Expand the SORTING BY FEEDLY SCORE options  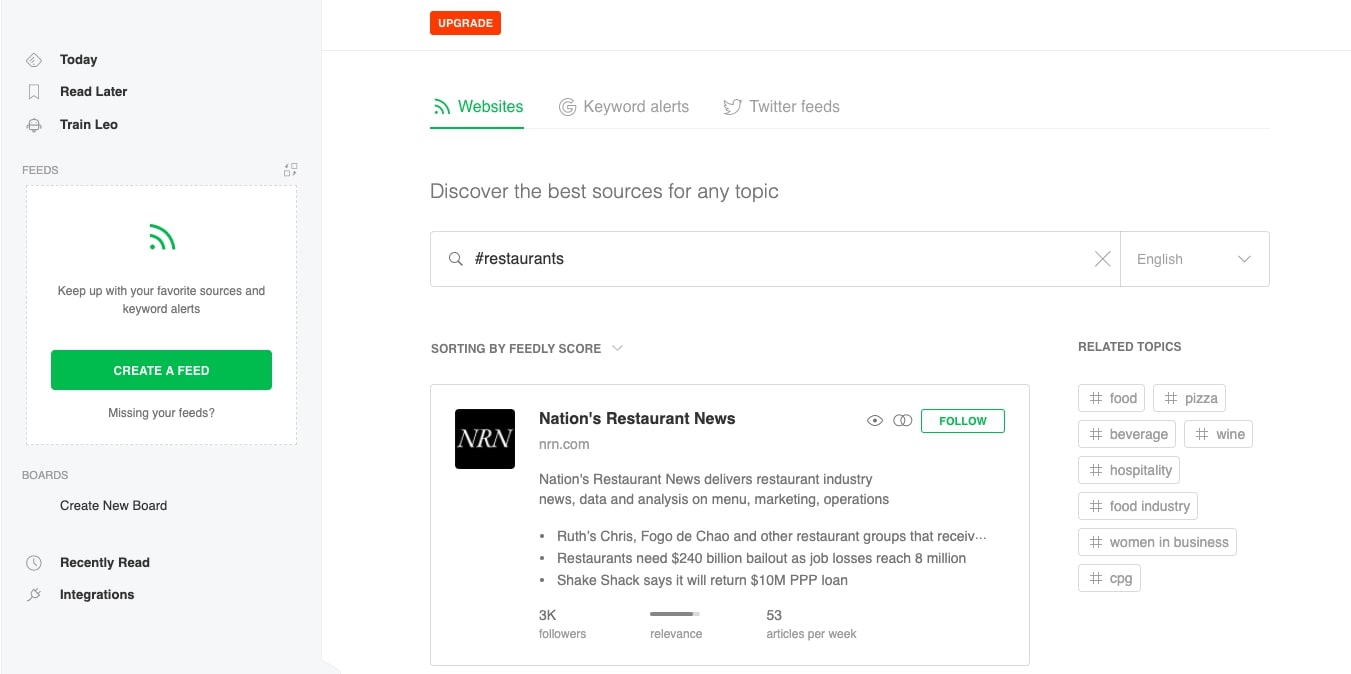tap(617, 348)
